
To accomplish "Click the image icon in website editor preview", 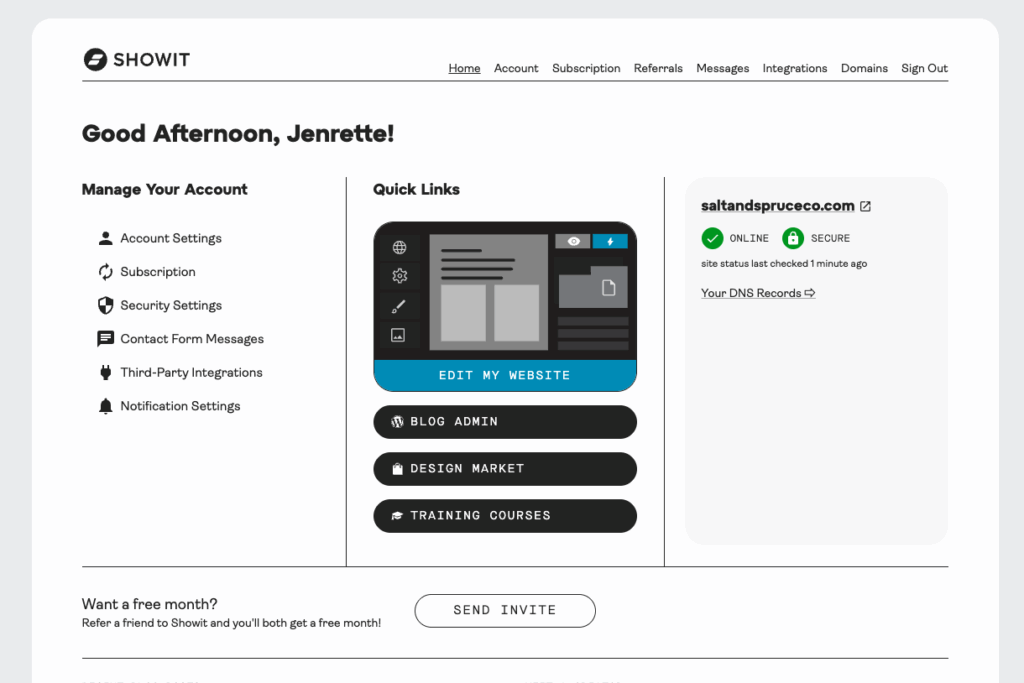I will [x=398, y=335].
